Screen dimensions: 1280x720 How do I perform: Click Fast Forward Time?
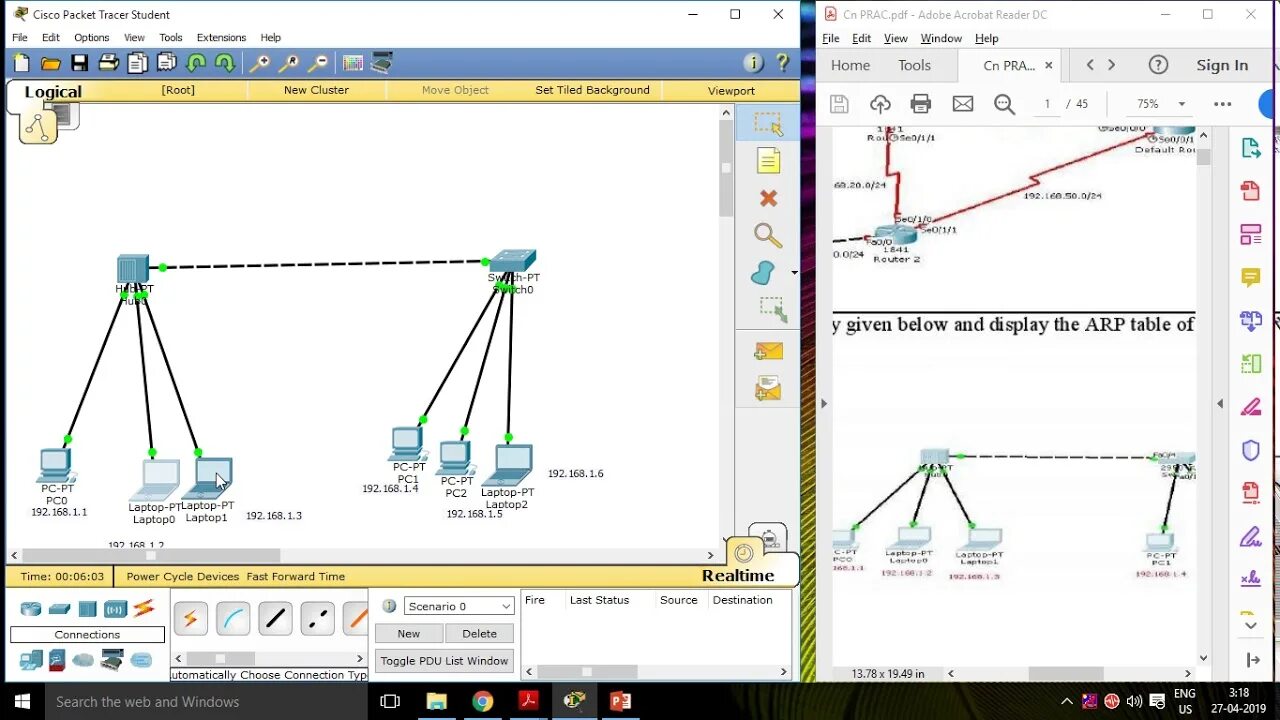click(x=295, y=576)
